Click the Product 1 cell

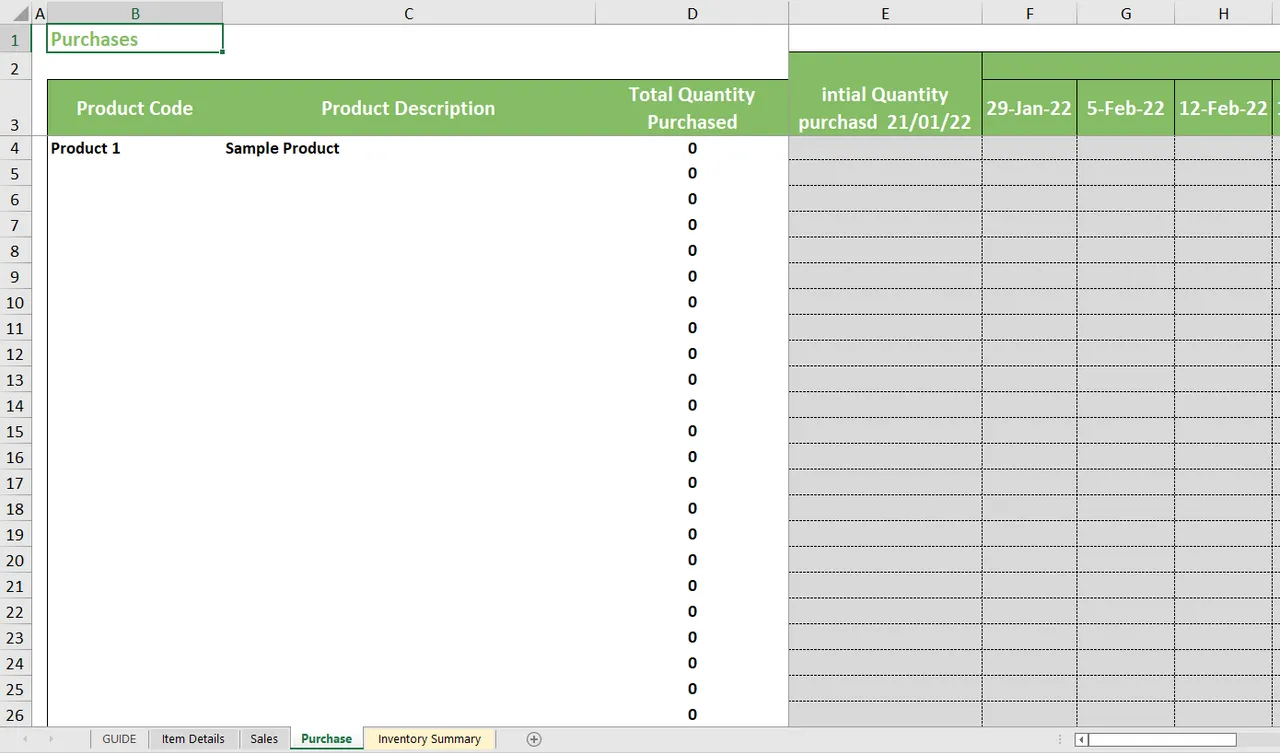[135, 148]
